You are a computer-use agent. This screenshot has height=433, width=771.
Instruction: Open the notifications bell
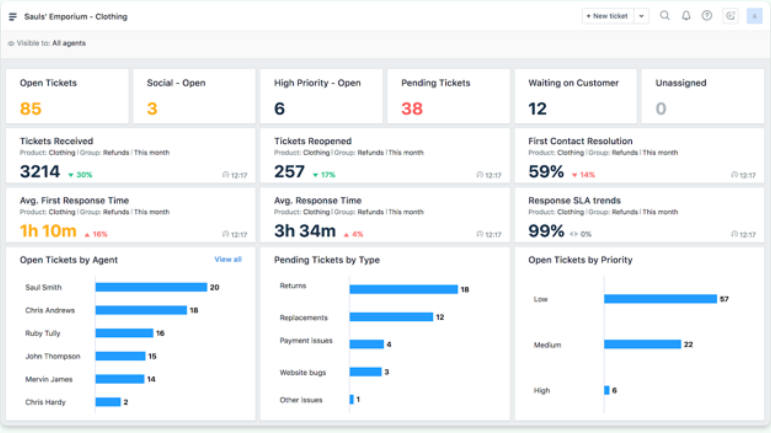pyautogui.click(x=686, y=16)
